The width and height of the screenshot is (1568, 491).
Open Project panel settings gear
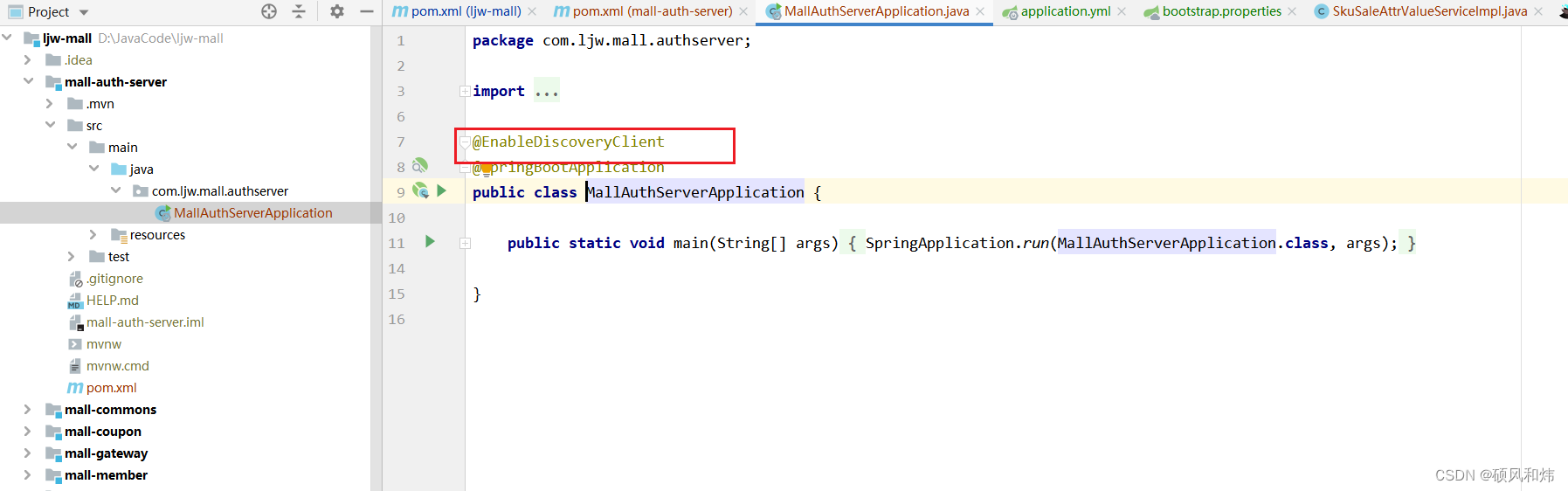point(337,11)
